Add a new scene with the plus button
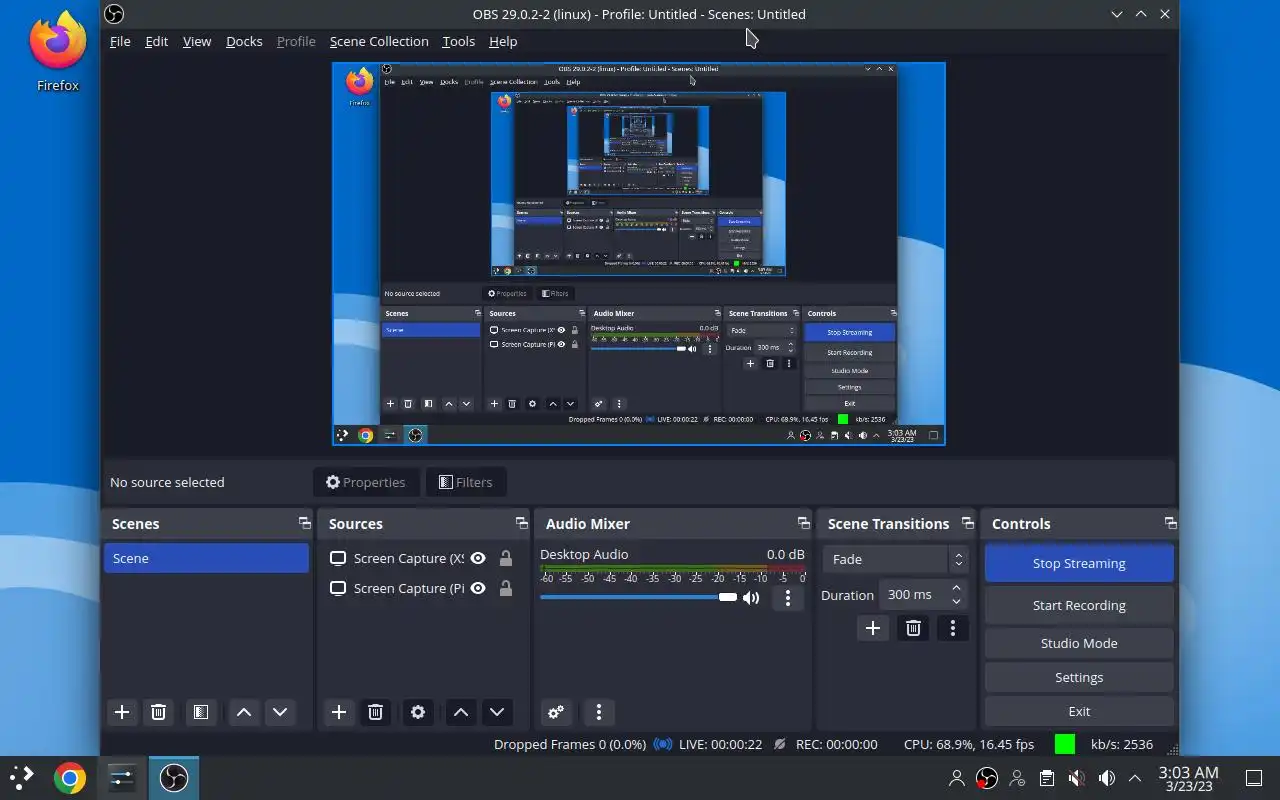 tap(122, 712)
